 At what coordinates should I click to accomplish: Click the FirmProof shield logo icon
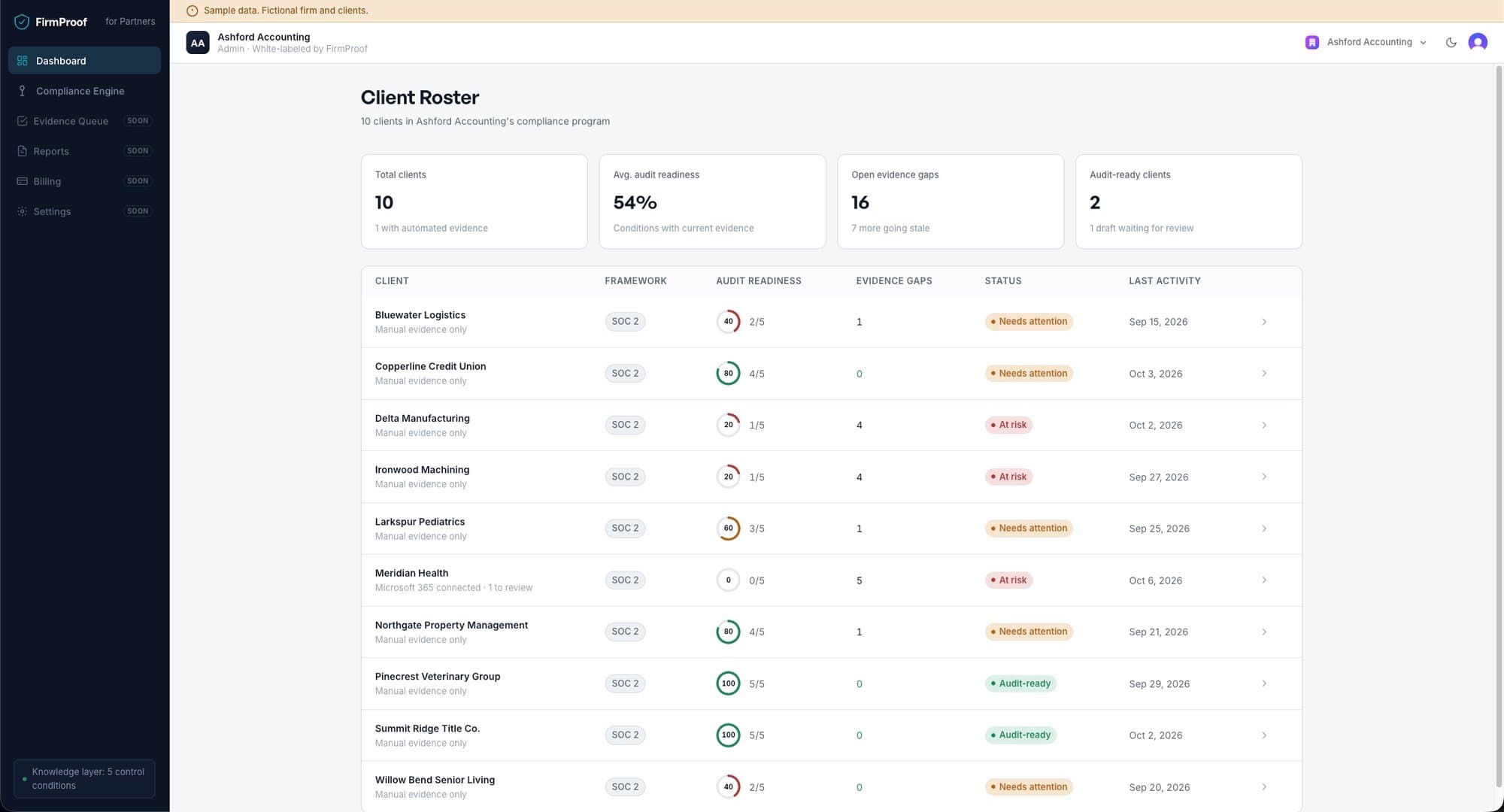[x=22, y=22]
